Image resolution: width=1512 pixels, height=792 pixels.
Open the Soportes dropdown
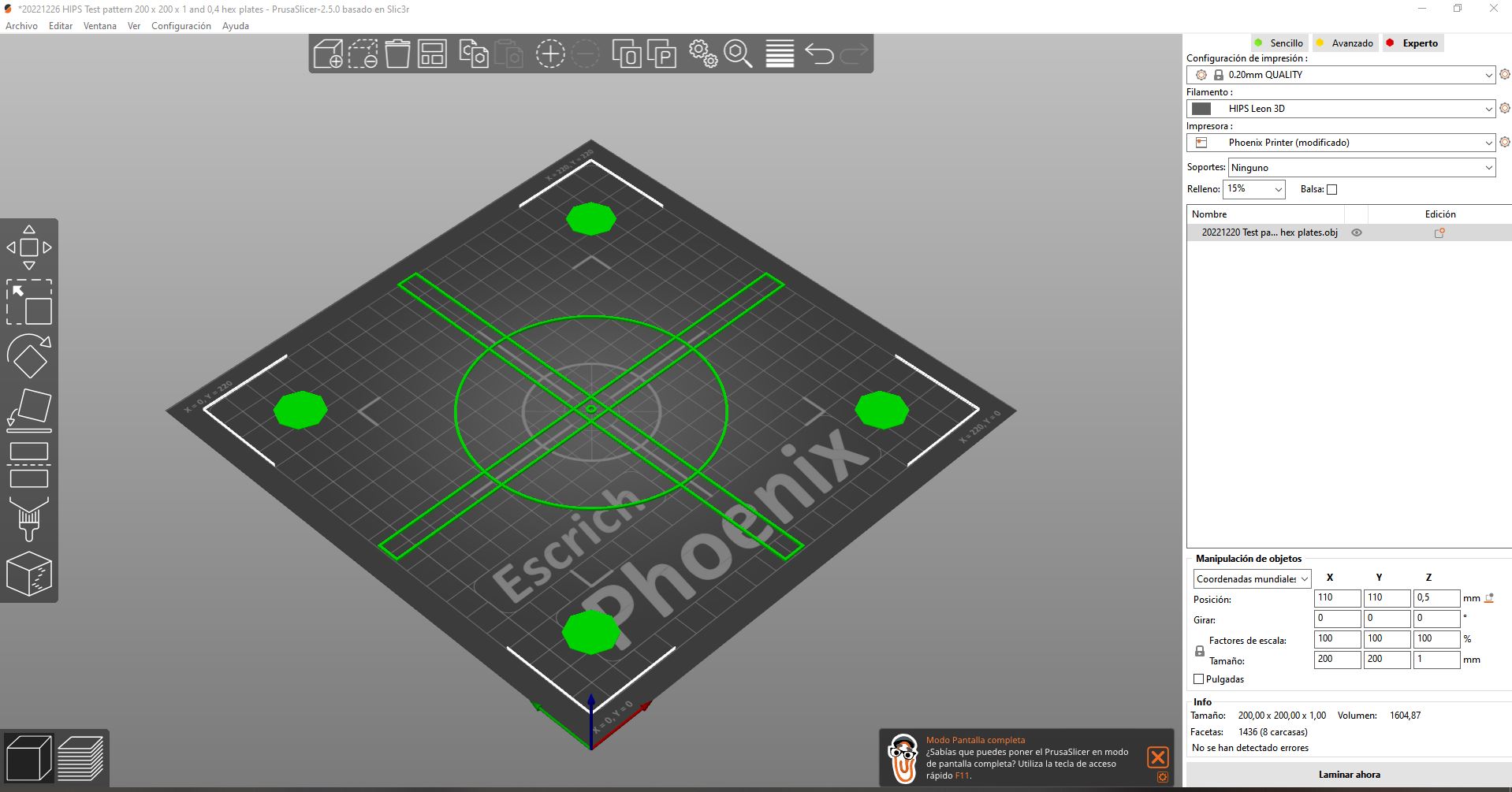pos(1361,167)
